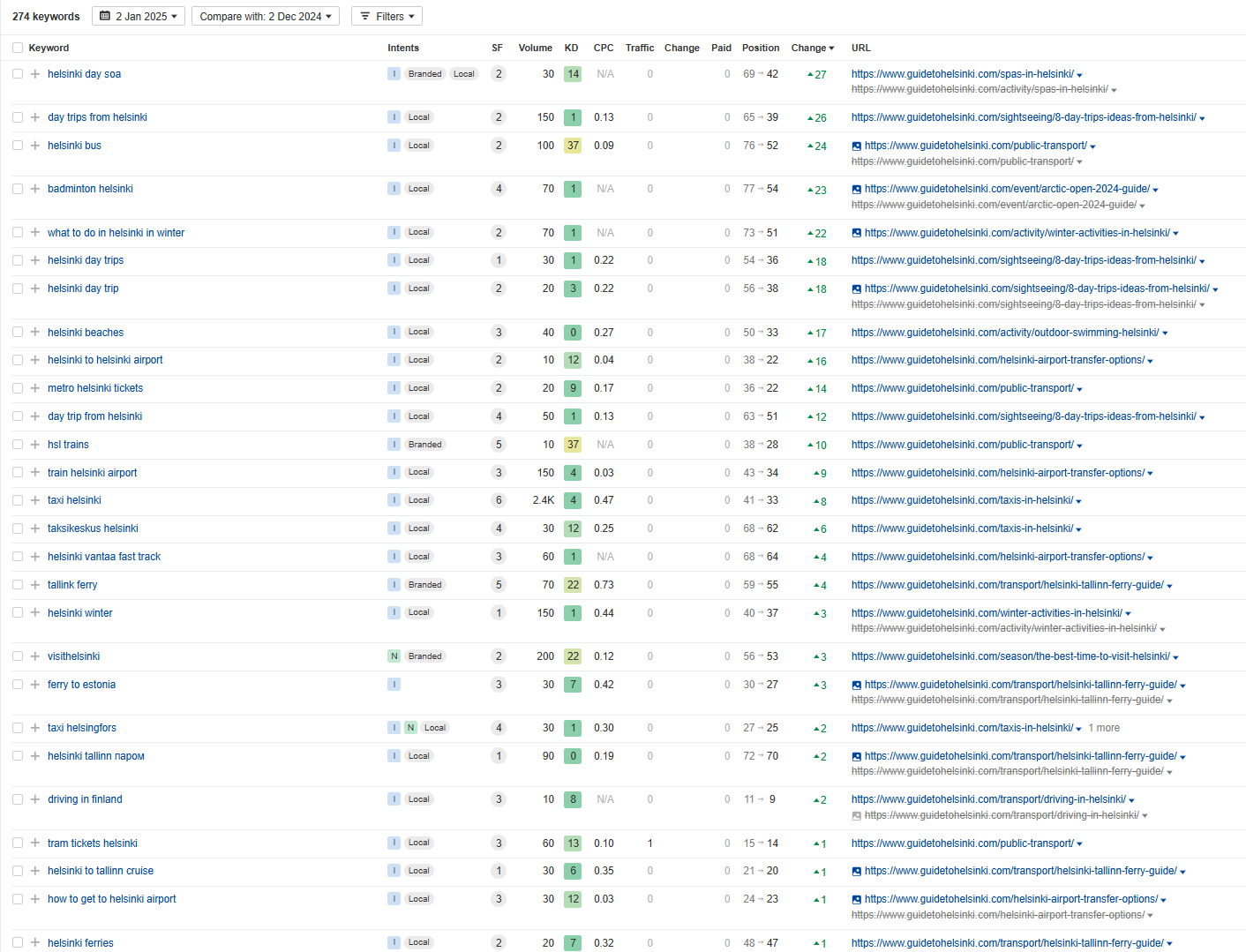Expand the 'Compare with: 2 Dec 2024' dropdown
The height and width of the screenshot is (952, 1246).
click(265, 16)
